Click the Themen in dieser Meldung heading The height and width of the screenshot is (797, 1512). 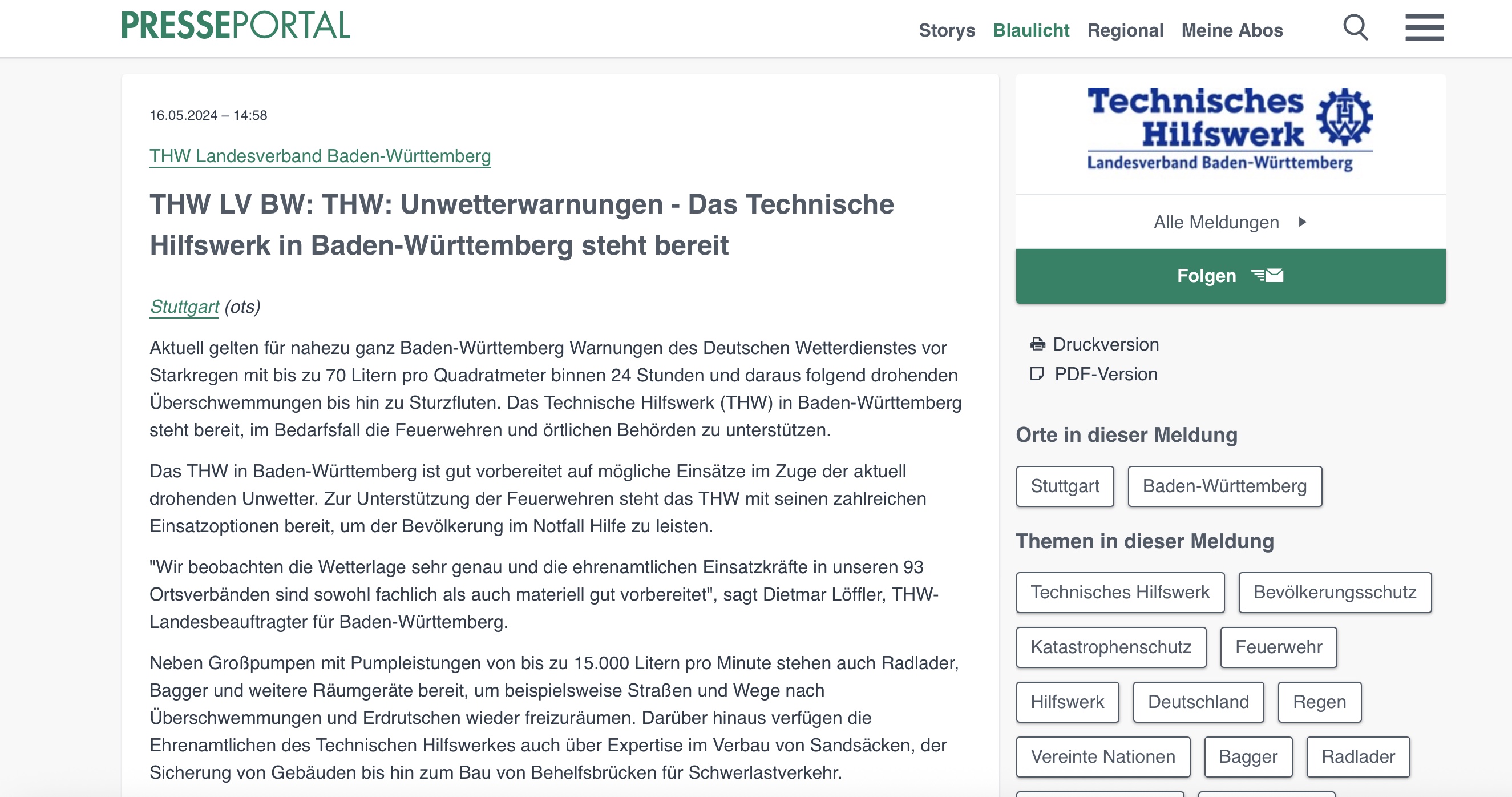tap(1145, 541)
